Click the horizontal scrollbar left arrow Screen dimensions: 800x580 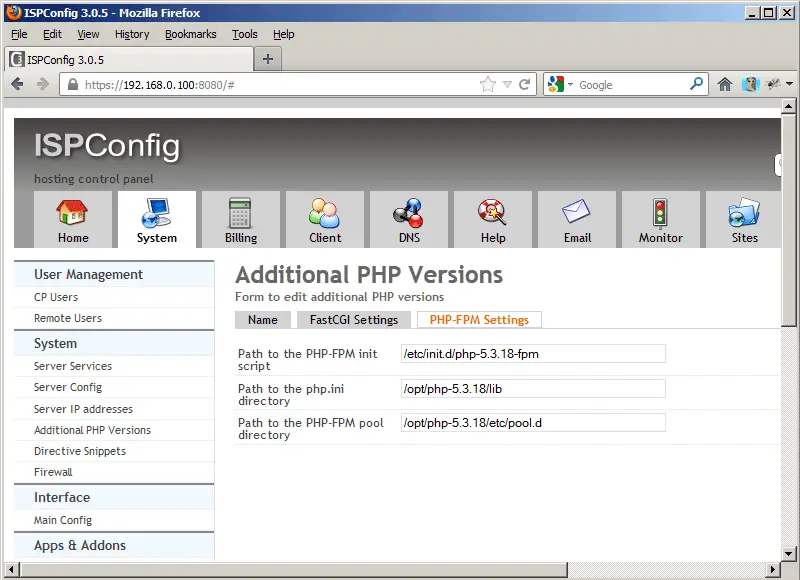12,569
